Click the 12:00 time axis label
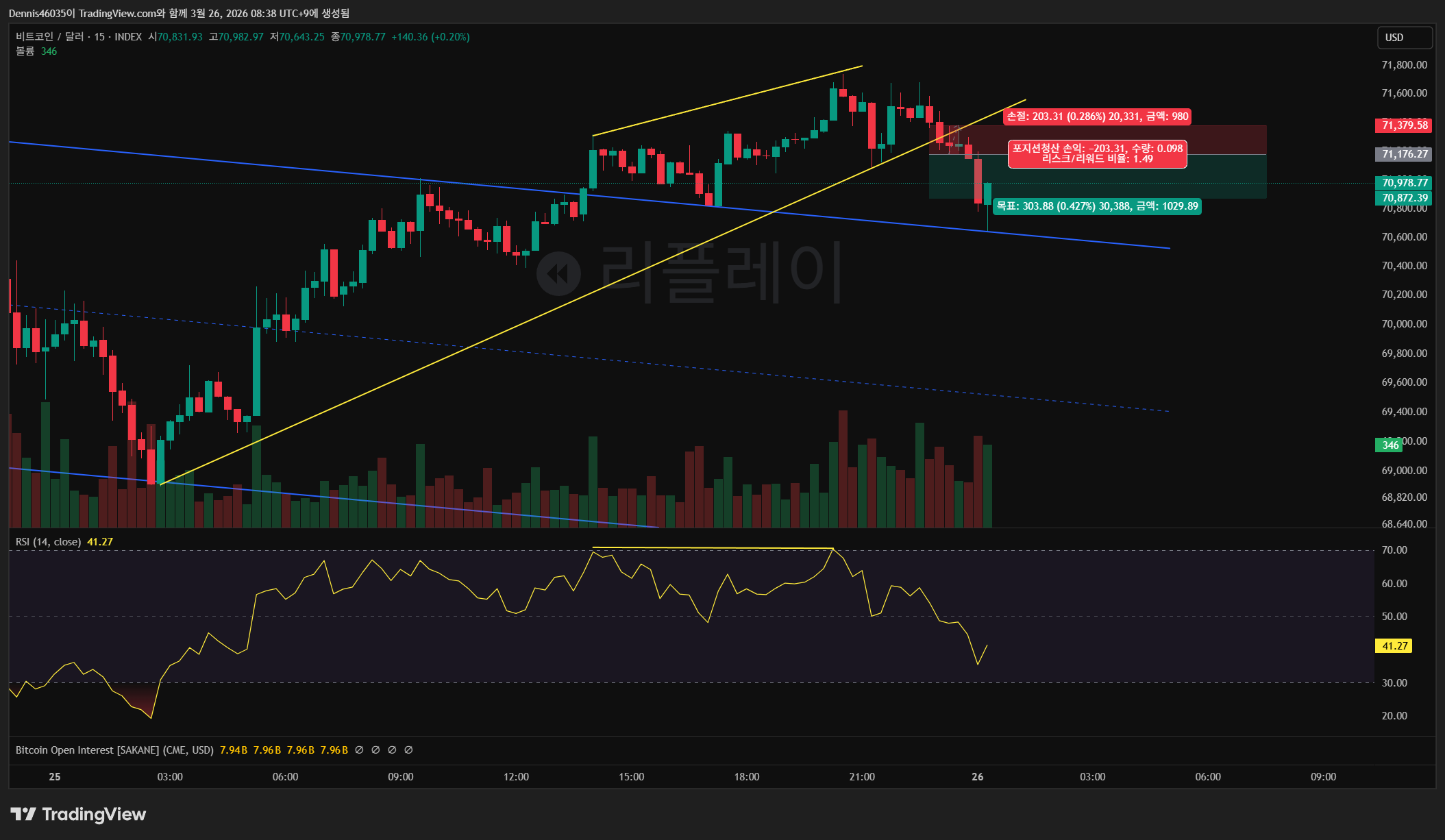This screenshot has height=840, width=1445. (516, 777)
